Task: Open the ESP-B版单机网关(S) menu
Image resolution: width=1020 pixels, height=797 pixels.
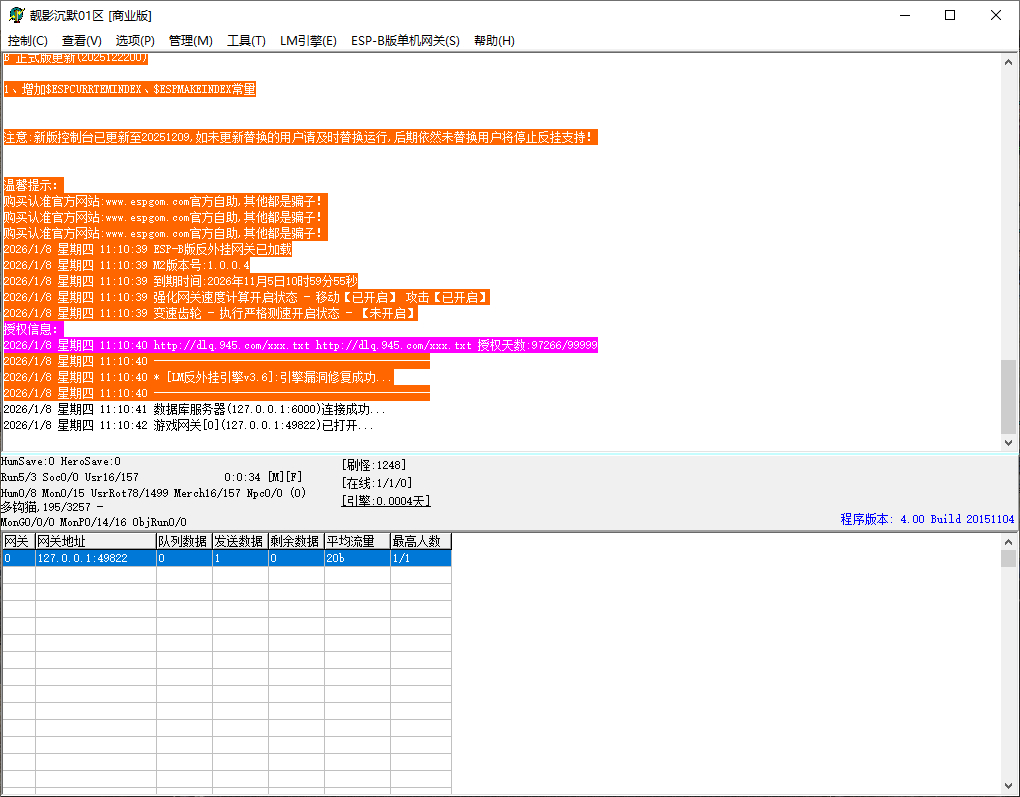Action: coord(405,41)
